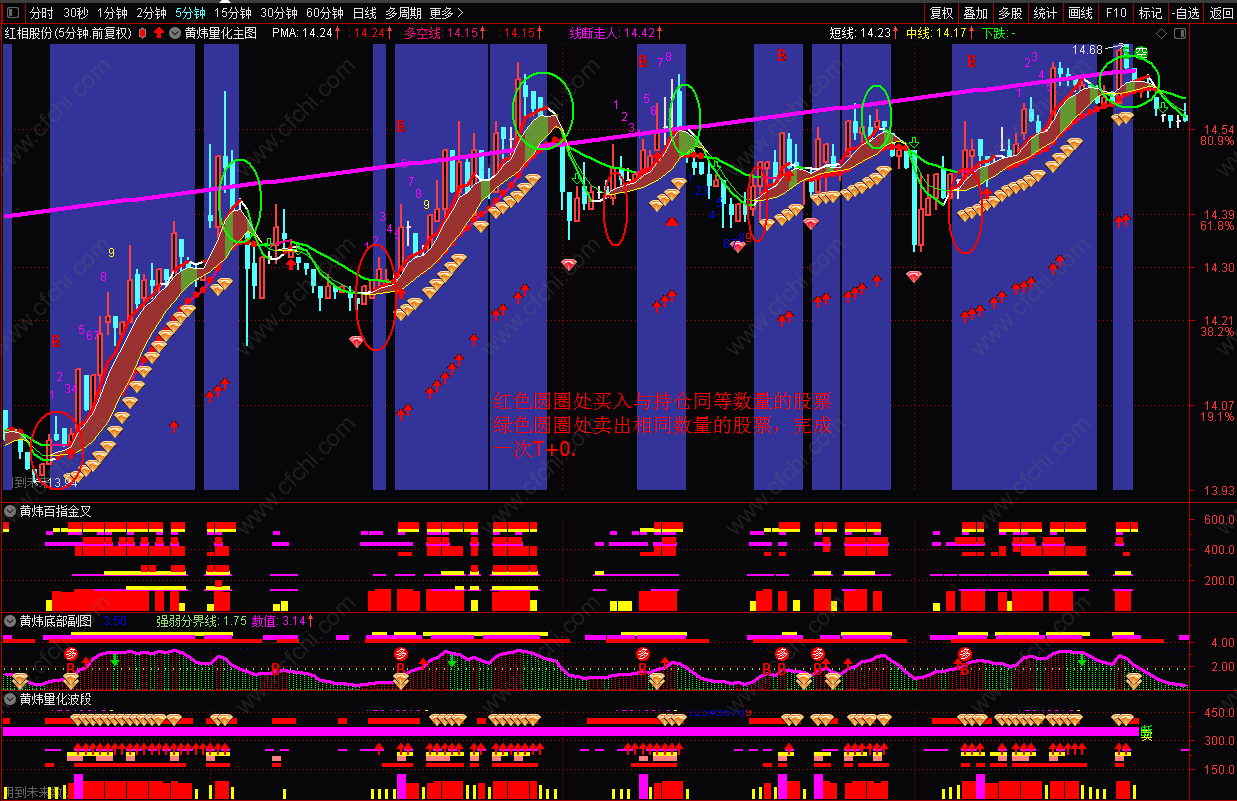
Task: Click the 强弱分界线: 1.75 label
Action: (x=201, y=621)
